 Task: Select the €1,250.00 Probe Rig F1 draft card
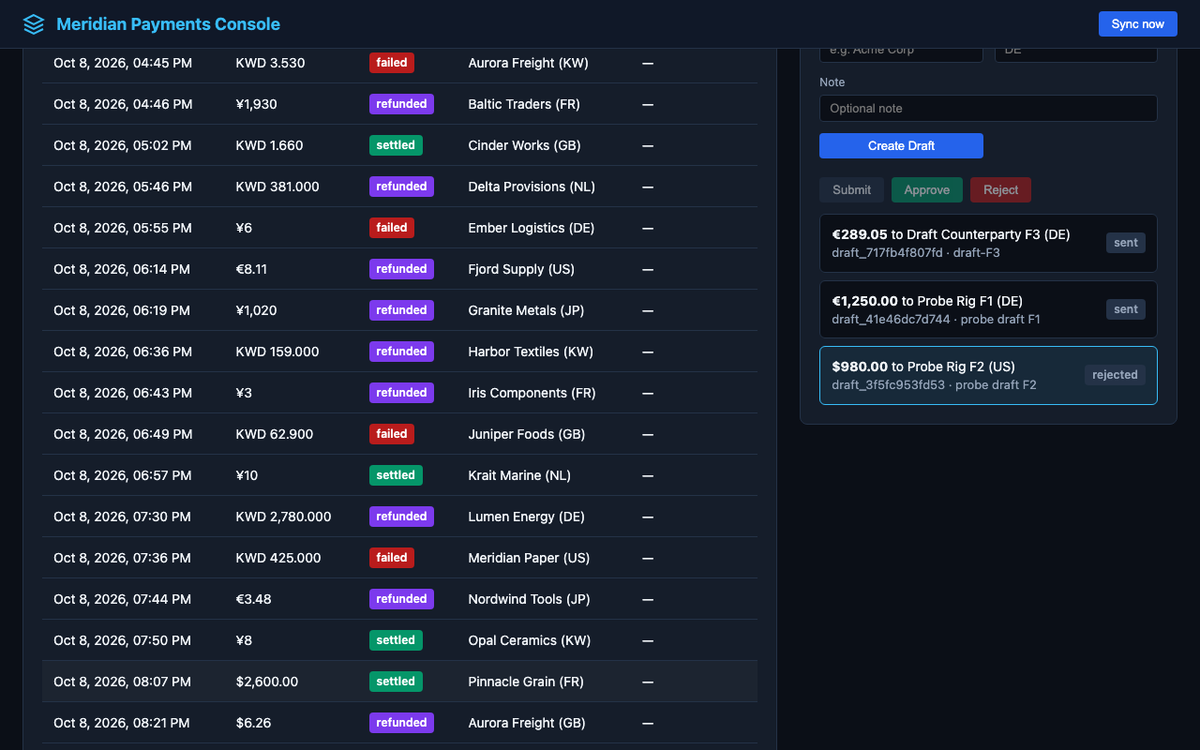[x=988, y=309]
